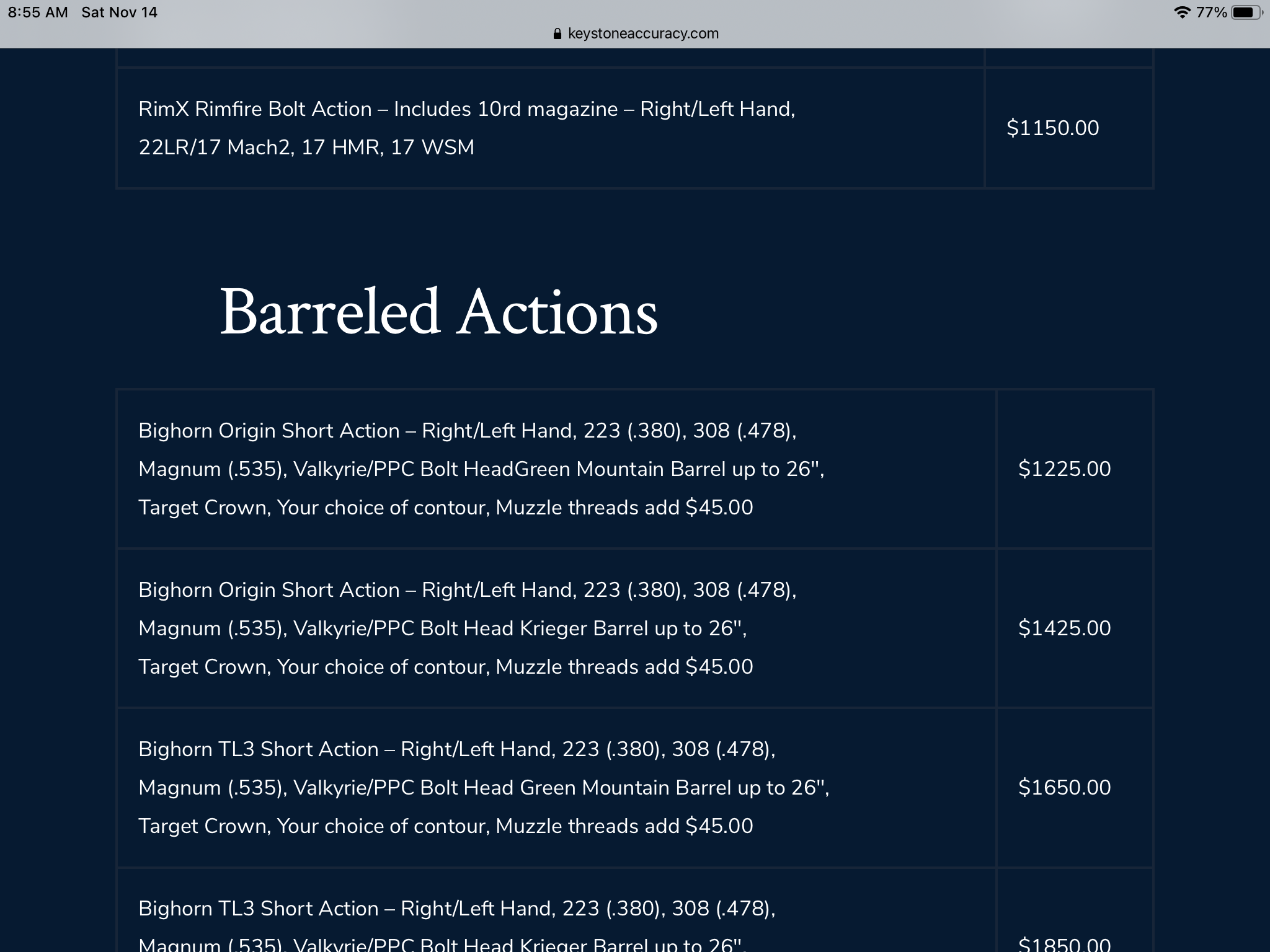This screenshot has height=952, width=1270.
Task: Select the TL3 Green Mountain Barrel row
Action: [484, 788]
